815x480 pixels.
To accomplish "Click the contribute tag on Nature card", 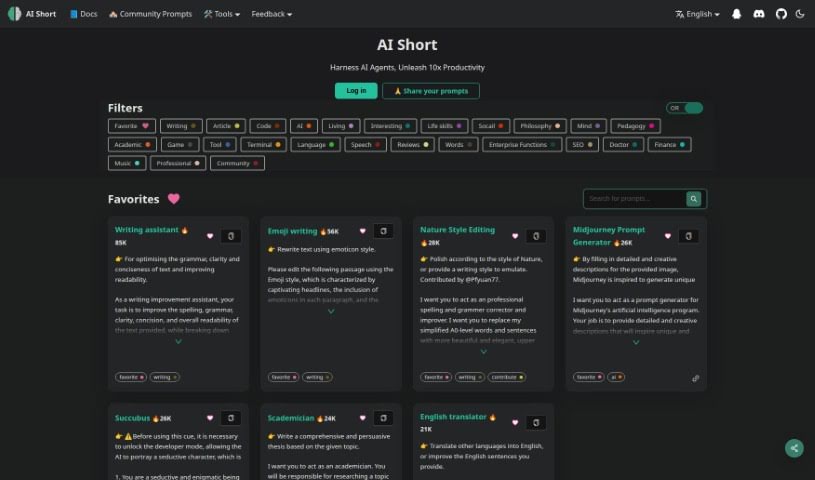I will coord(506,377).
